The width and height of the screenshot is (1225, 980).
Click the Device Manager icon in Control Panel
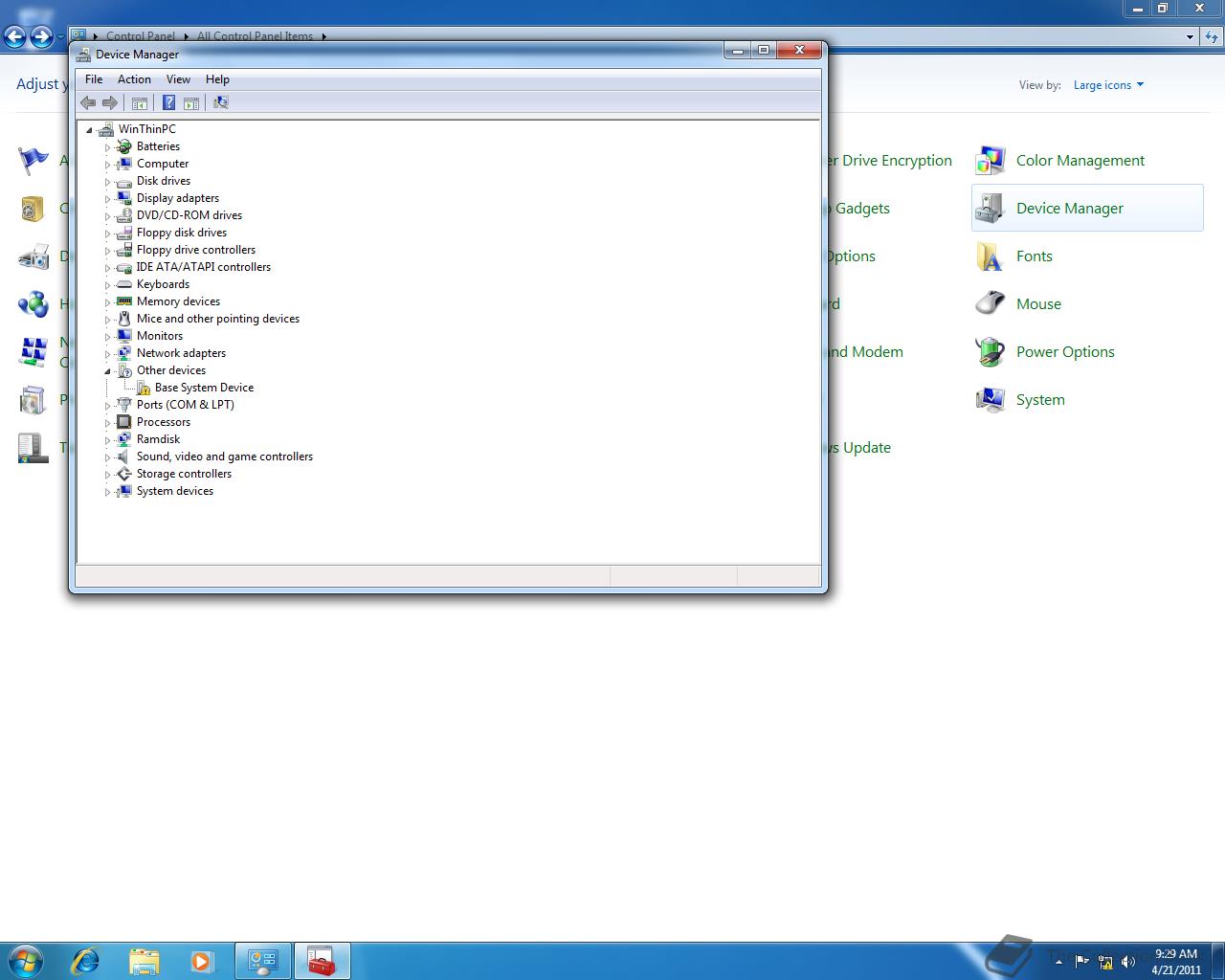coord(991,208)
